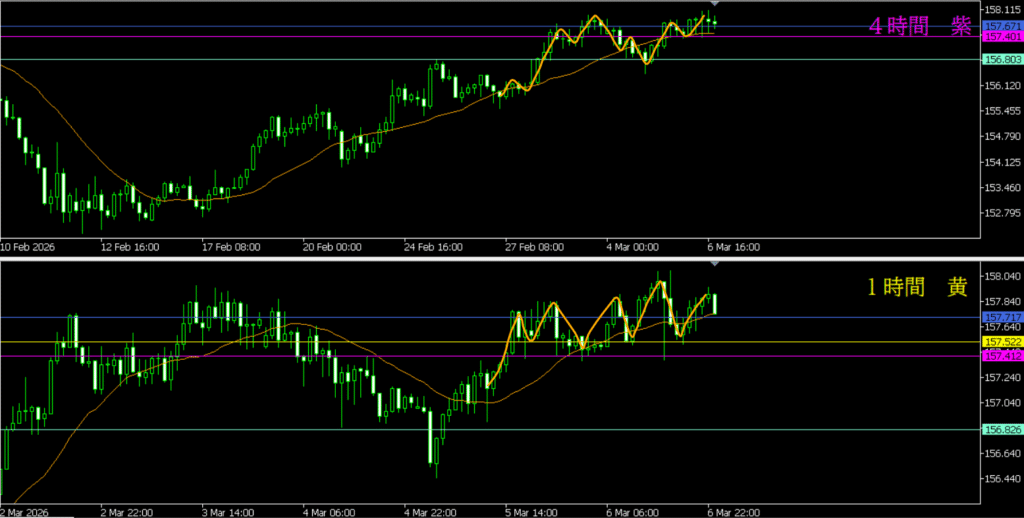Click the magenta 157.412 price label
Screen dimensions: 1024x518
1001,356
